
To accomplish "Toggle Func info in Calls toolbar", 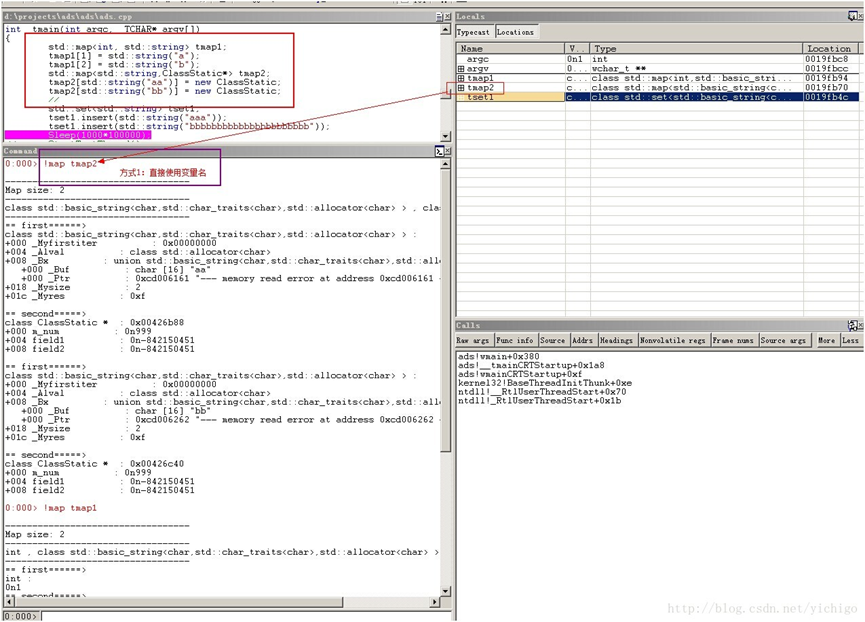I will [515, 340].
